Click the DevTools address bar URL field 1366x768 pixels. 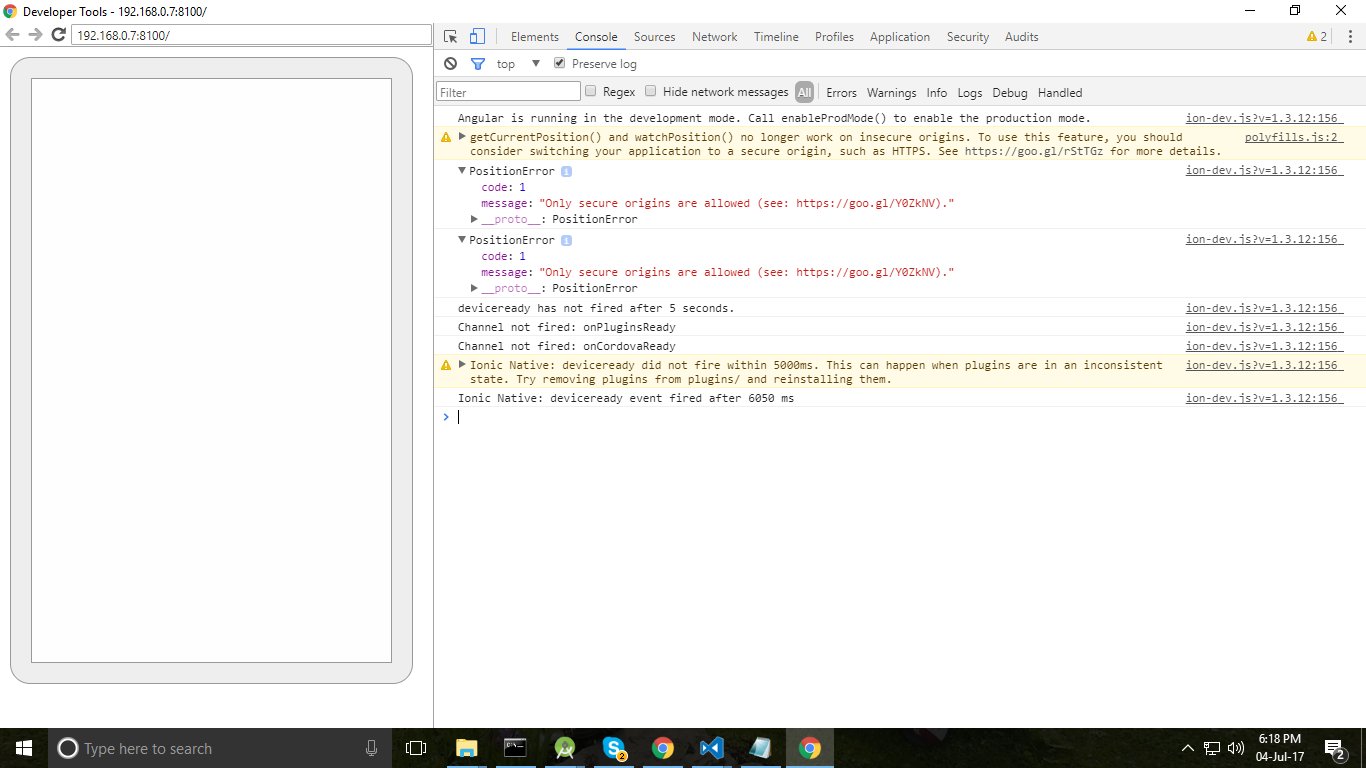251,35
